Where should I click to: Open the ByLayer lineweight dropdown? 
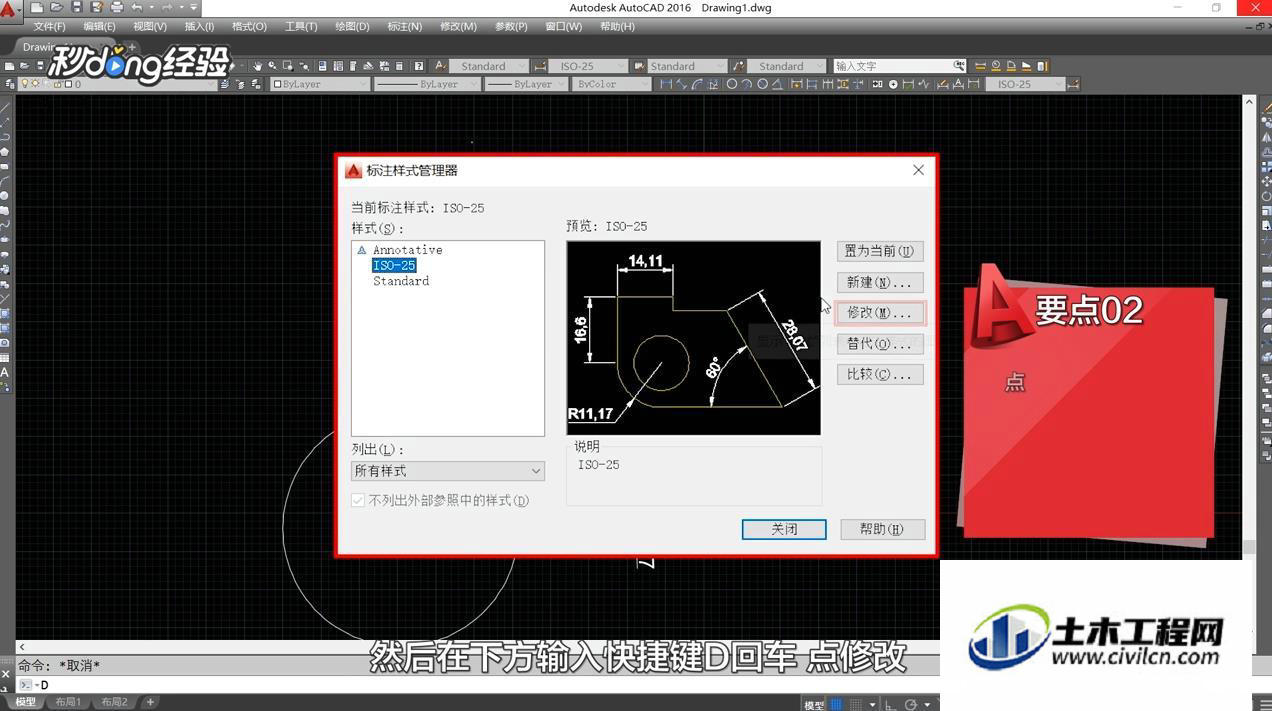tap(526, 84)
